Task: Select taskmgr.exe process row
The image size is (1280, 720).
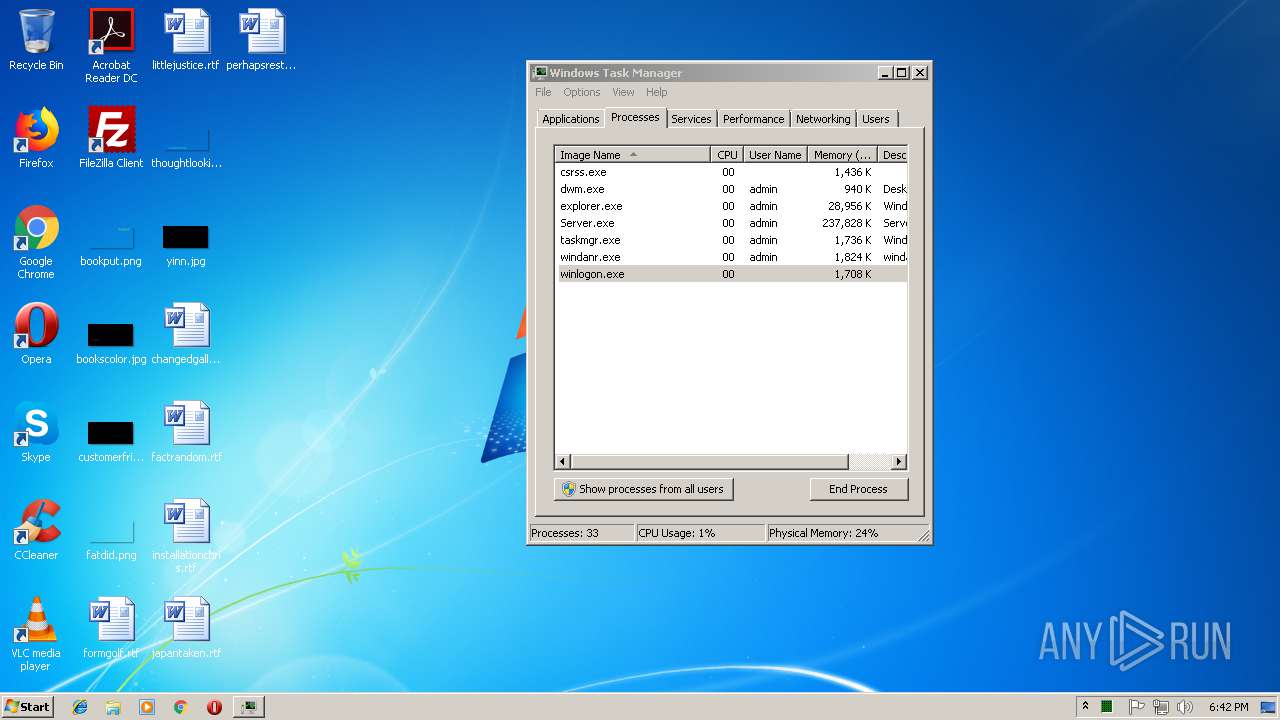Action: pos(731,240)
